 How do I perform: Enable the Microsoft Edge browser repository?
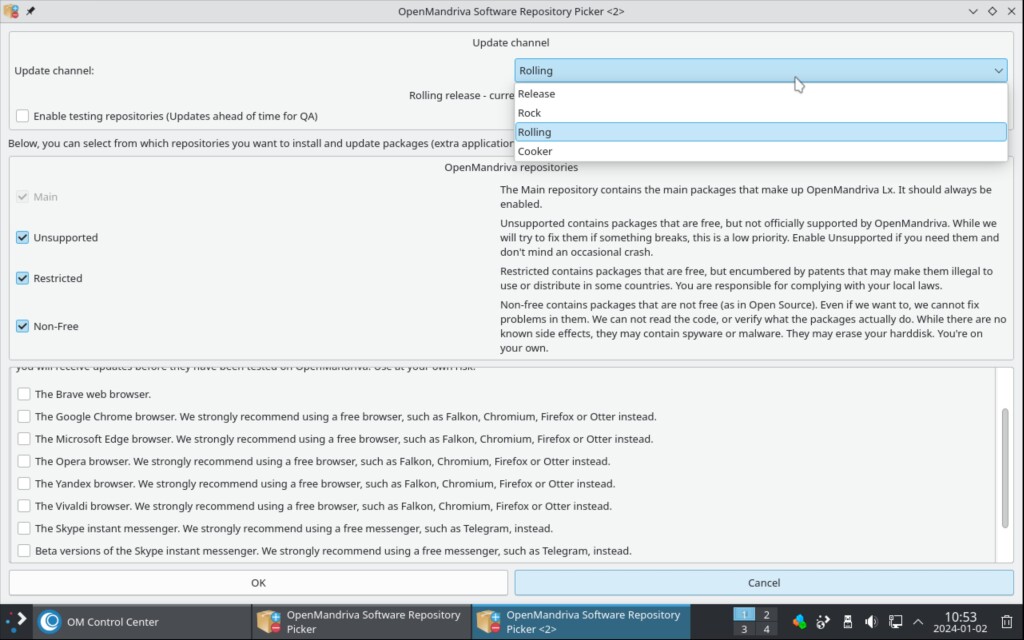click(24, 438)
